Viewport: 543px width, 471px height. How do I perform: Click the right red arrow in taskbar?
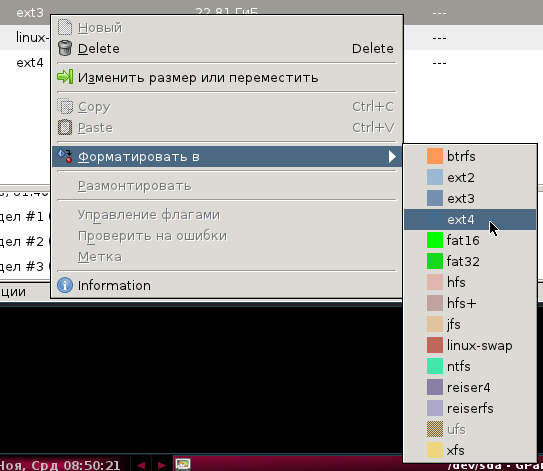pyautogui.click(x=161, y=465)
